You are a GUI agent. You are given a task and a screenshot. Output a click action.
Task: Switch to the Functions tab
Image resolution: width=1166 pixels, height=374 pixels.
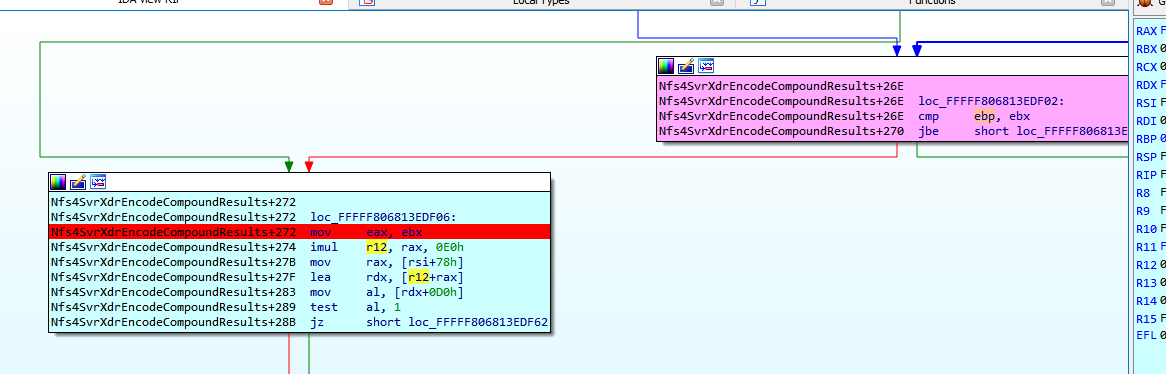931,2
